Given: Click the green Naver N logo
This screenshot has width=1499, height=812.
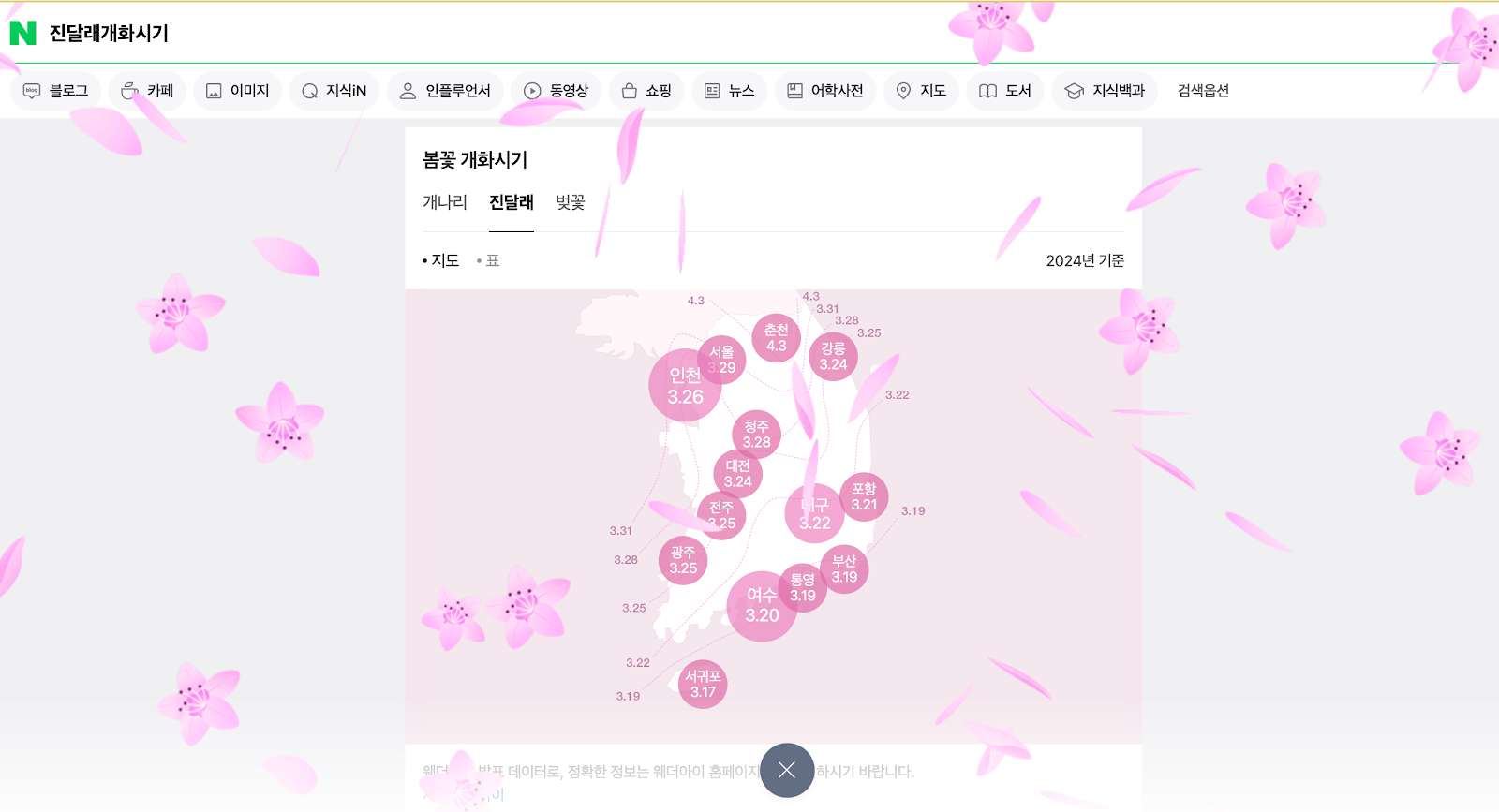Looking at the screenshot, I should coord(22,33).
